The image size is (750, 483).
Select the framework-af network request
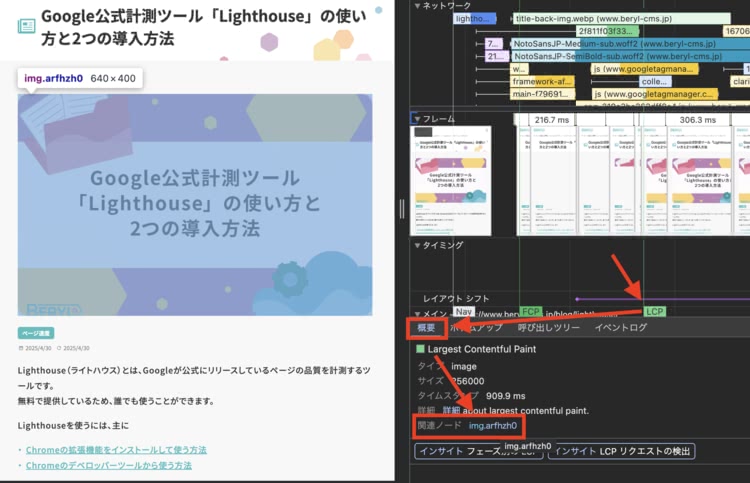542,81
